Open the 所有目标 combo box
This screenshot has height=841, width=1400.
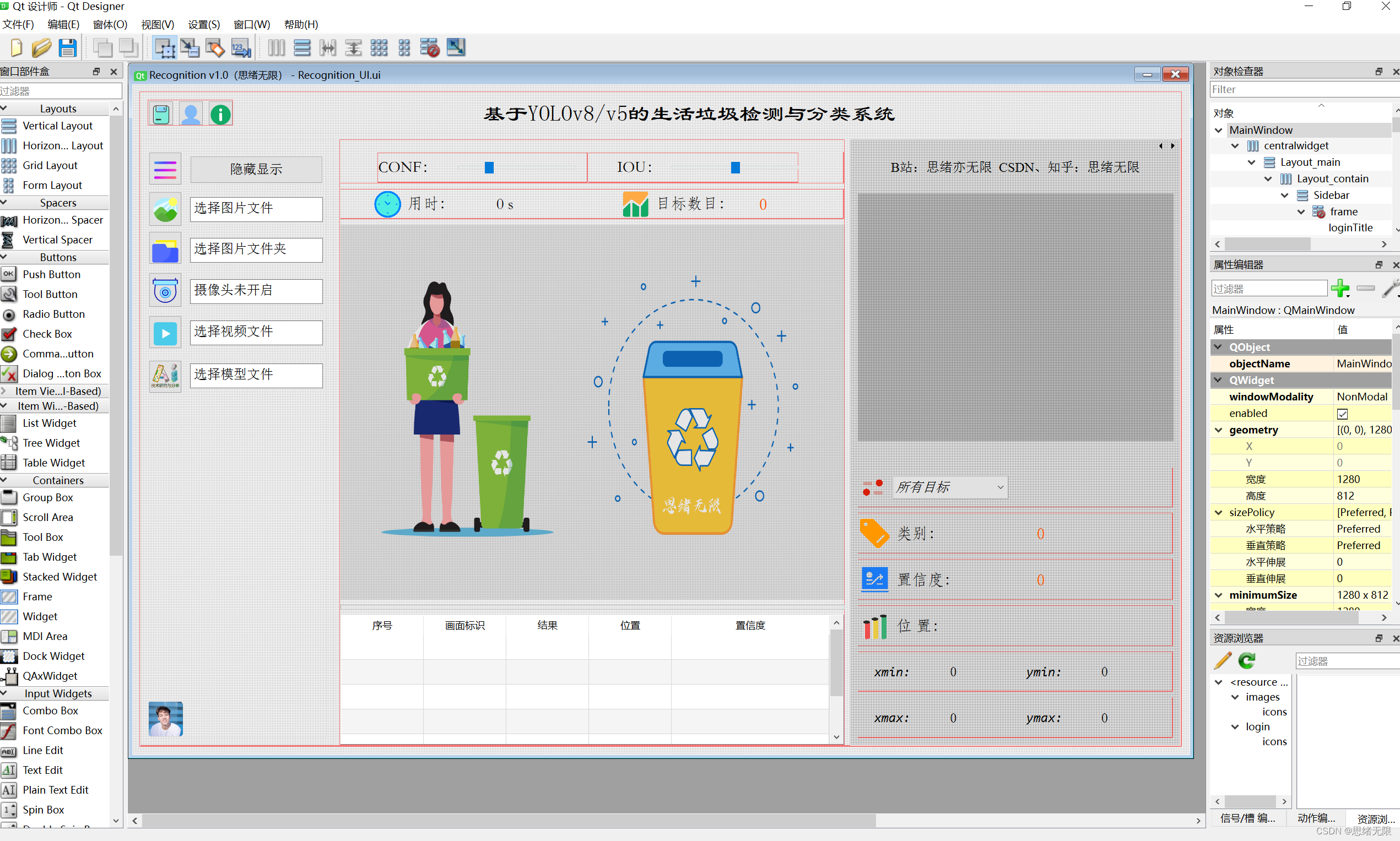(x=950, y=487)
